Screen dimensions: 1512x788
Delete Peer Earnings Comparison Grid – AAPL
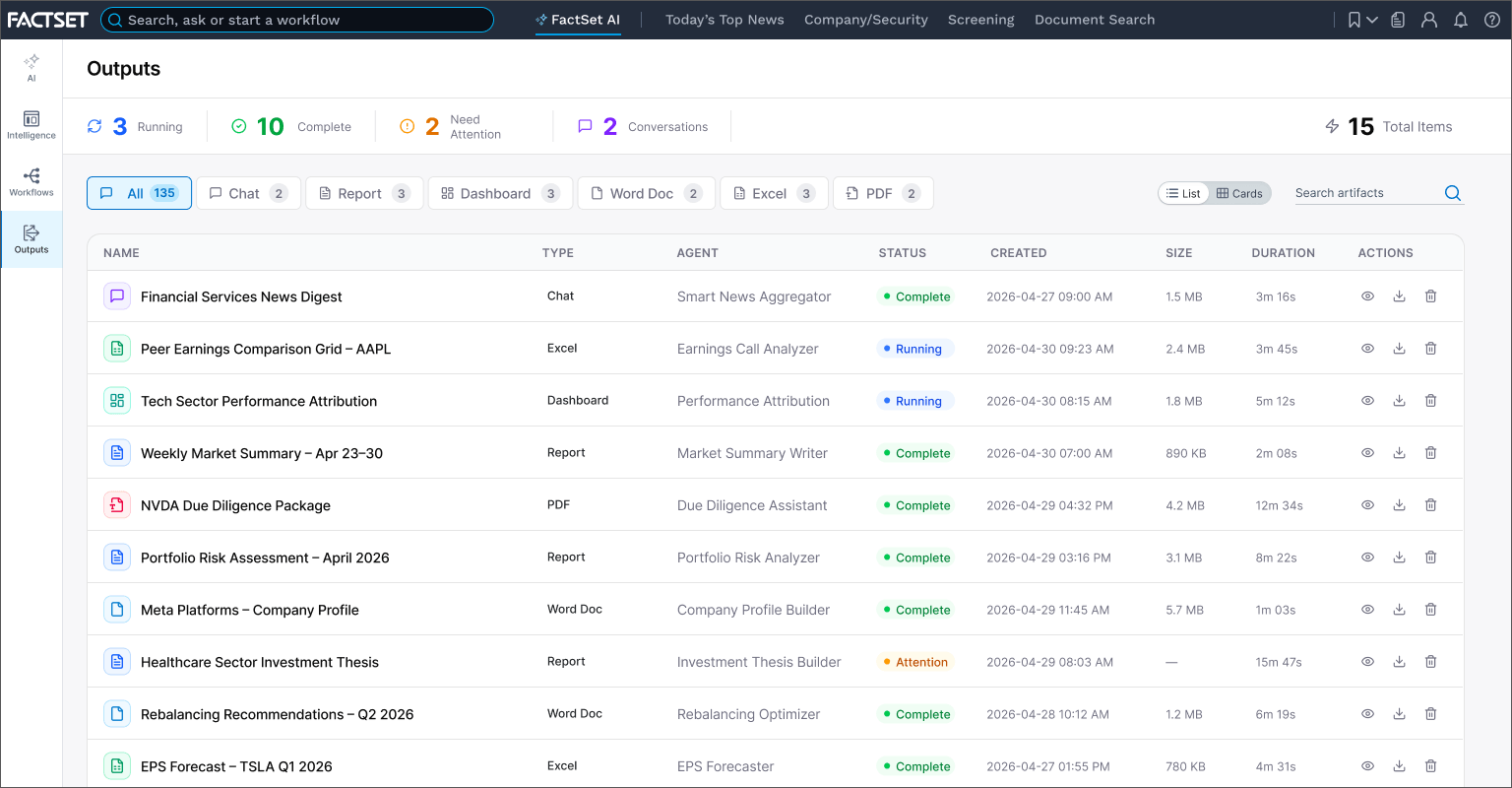pyautogui.click(x=1431, y=348)
